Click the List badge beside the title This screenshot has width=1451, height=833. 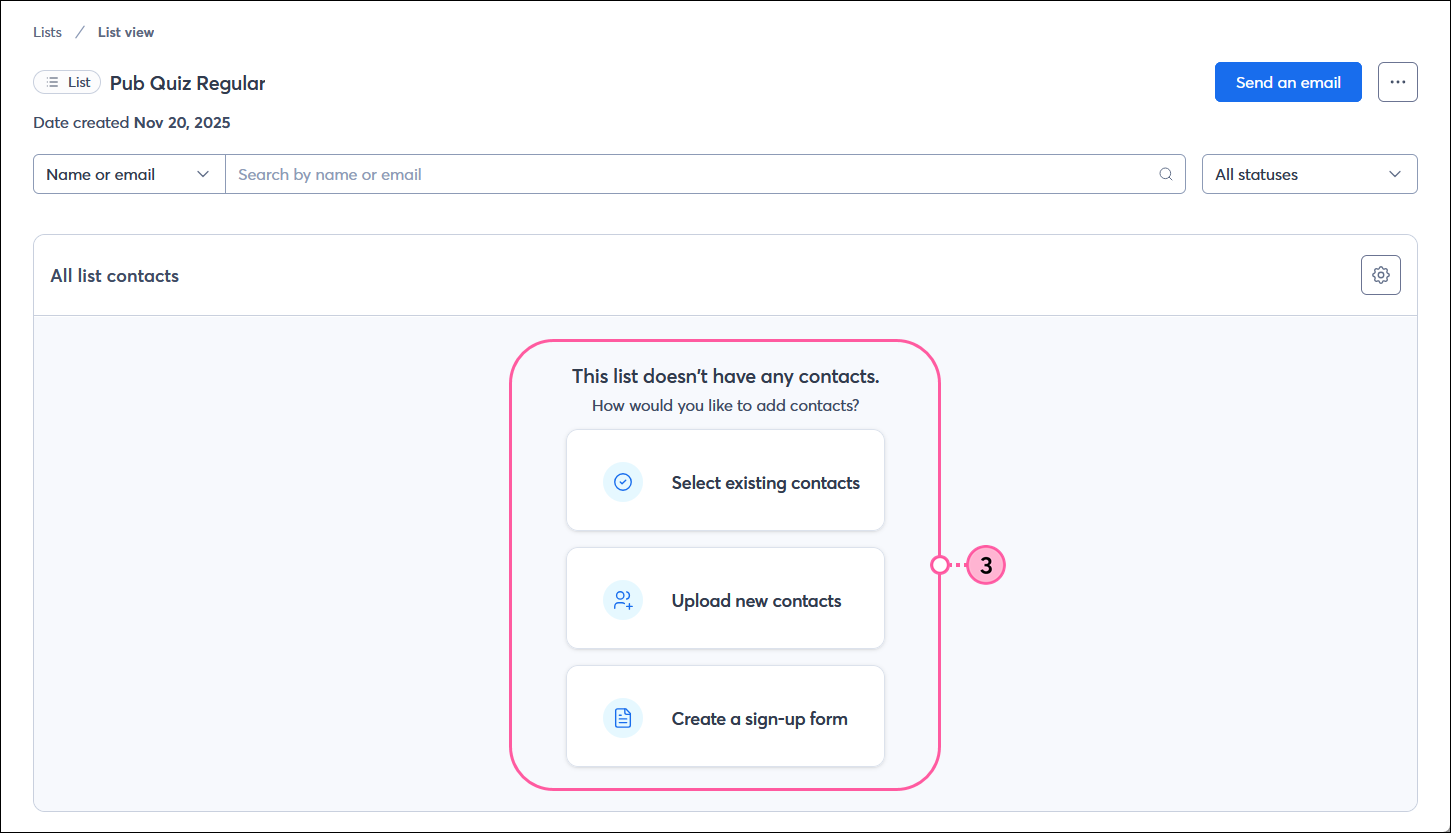[67, 82]
